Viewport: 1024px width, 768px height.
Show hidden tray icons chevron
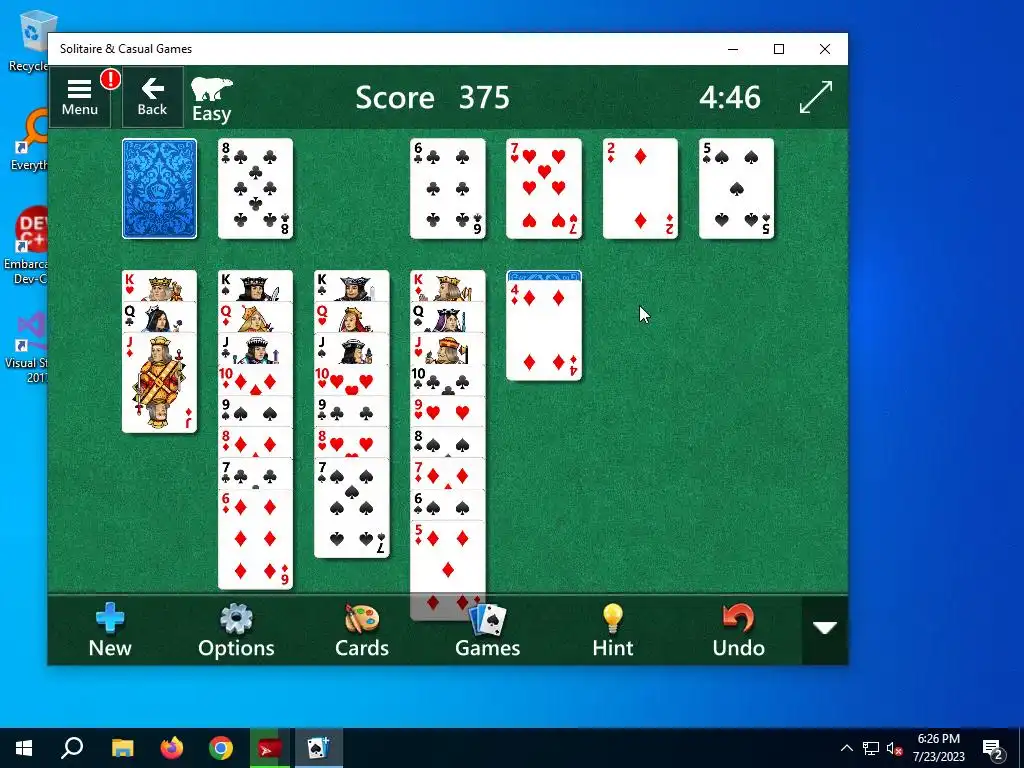(x=846, y=748)
